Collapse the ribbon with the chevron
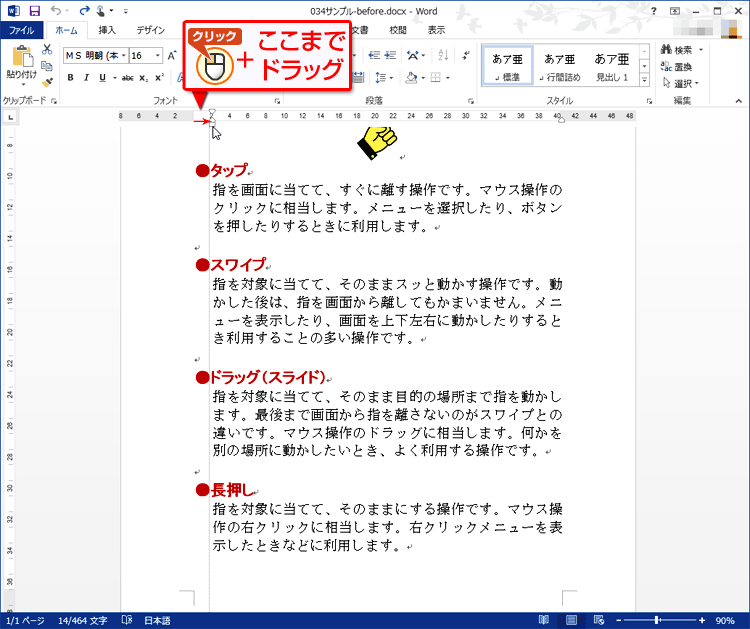 [739, 101]
